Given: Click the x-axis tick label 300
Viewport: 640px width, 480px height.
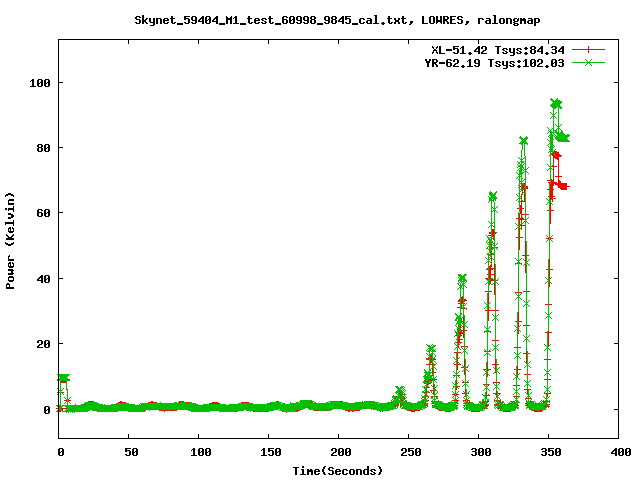Looking at the screenshot, I should point(481,452).
